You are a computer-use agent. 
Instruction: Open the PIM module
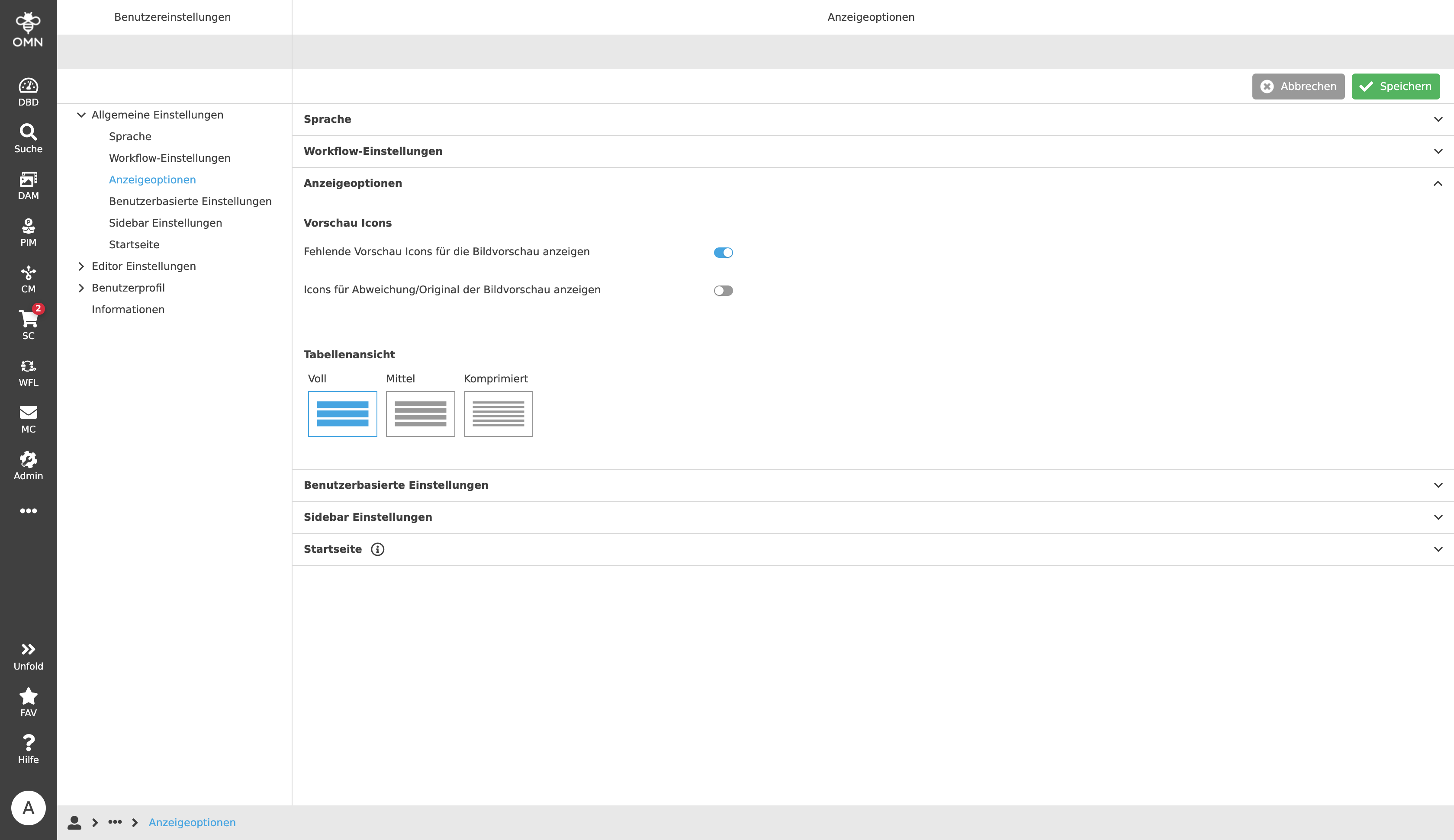click(28, 231)
